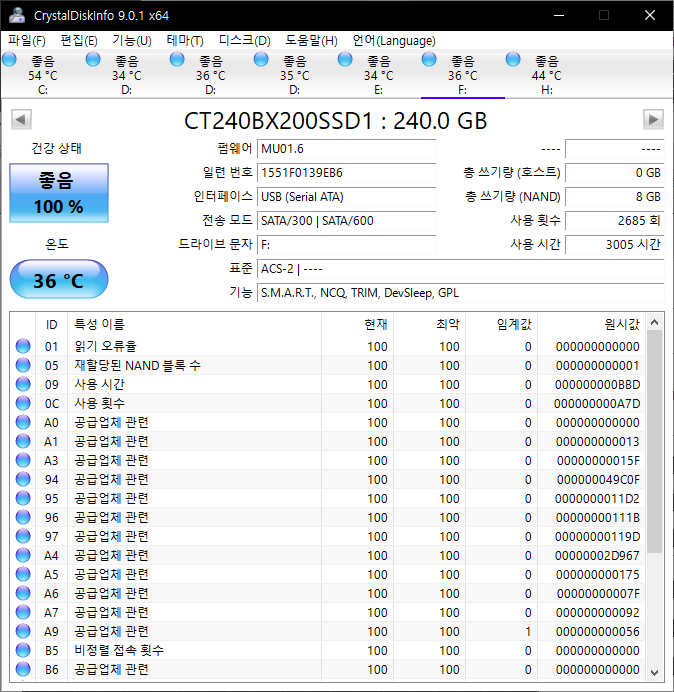Select the F: drive tab

tap(462, 75)
